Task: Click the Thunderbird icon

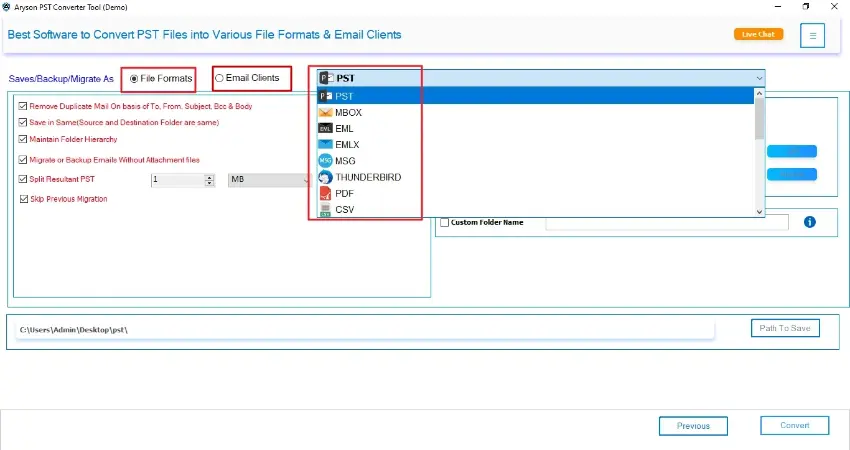Action: coord(325,177)
